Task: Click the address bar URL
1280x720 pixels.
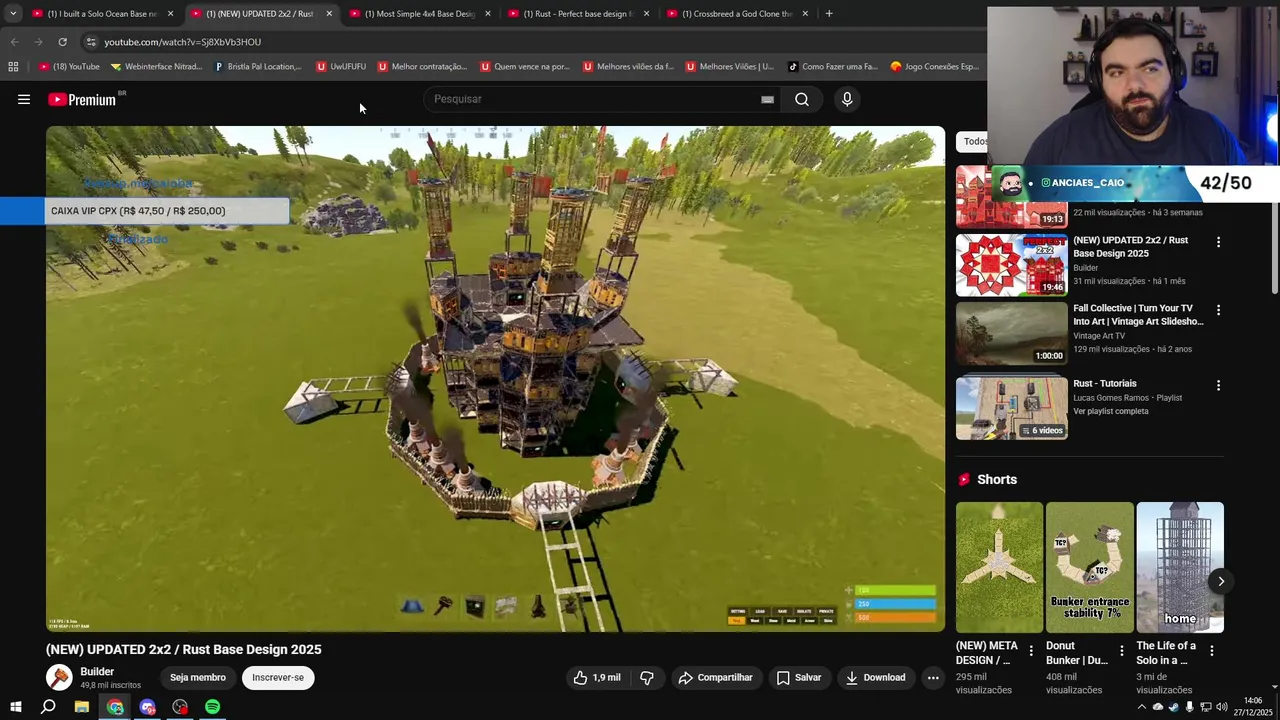Action: click(x=182, y=42)
